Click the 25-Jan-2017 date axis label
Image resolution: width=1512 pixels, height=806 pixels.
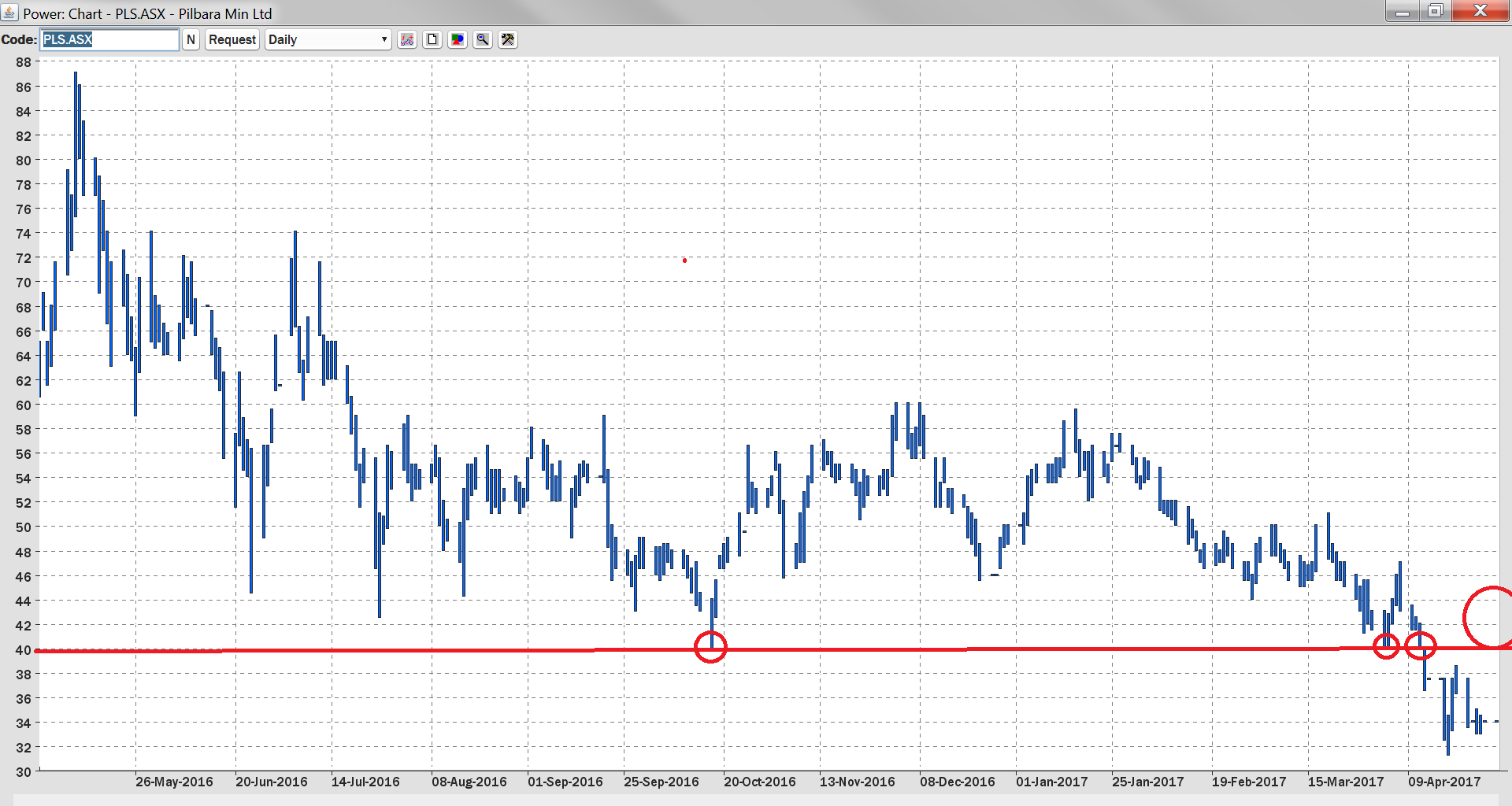click(x=1148, y=782)
